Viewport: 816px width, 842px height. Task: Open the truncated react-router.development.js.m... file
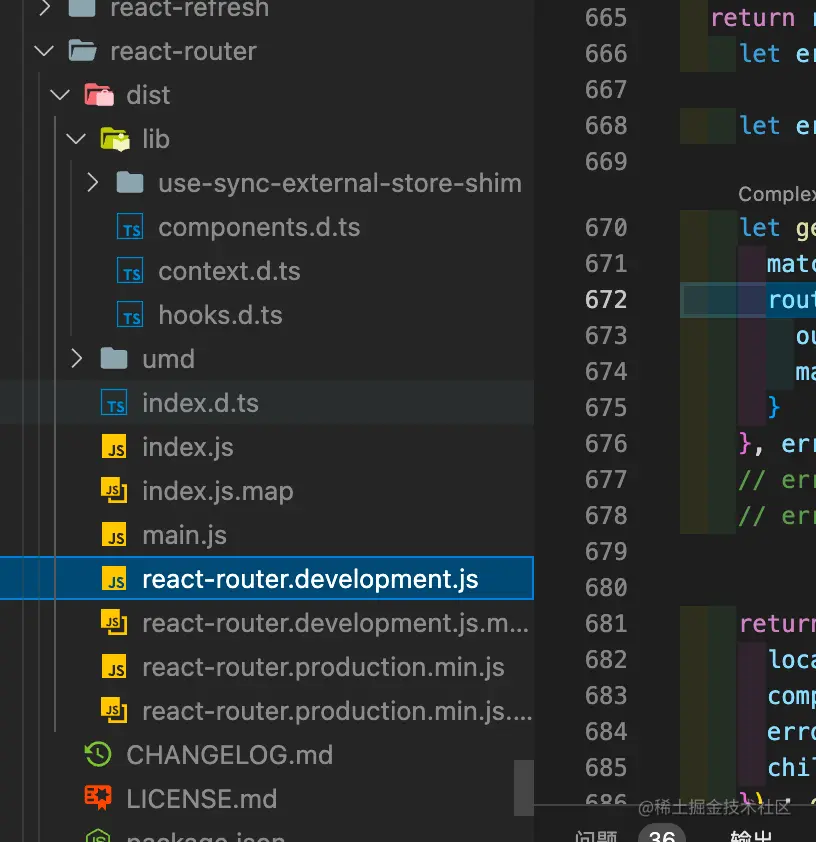pos(336,623)
